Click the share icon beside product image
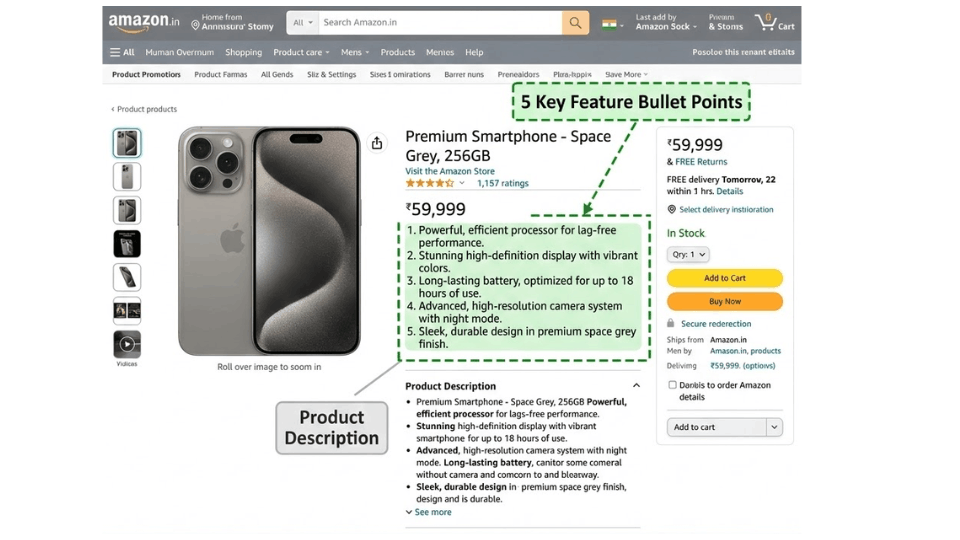 [377, 143]
